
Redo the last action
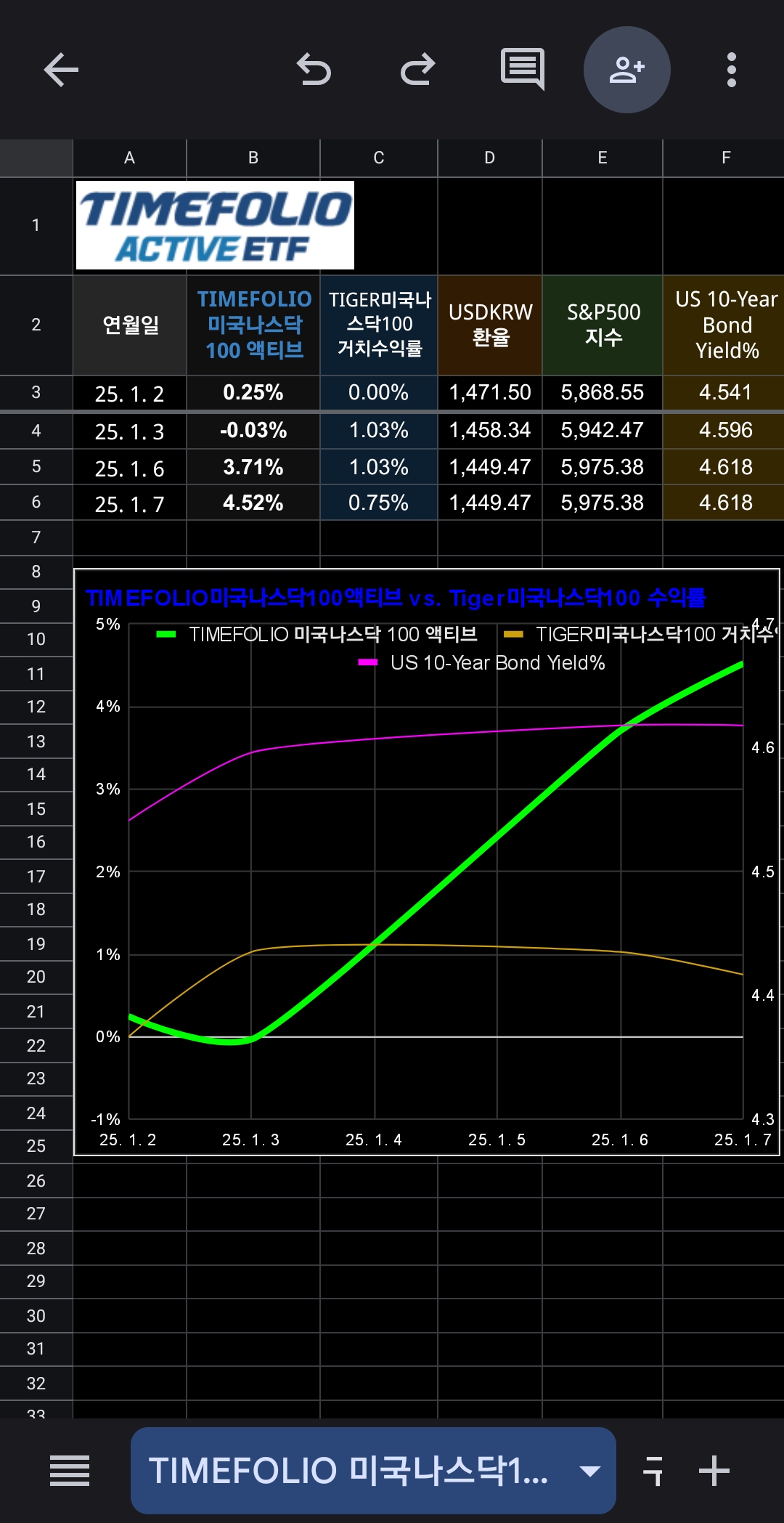click(x=418, y=70)
